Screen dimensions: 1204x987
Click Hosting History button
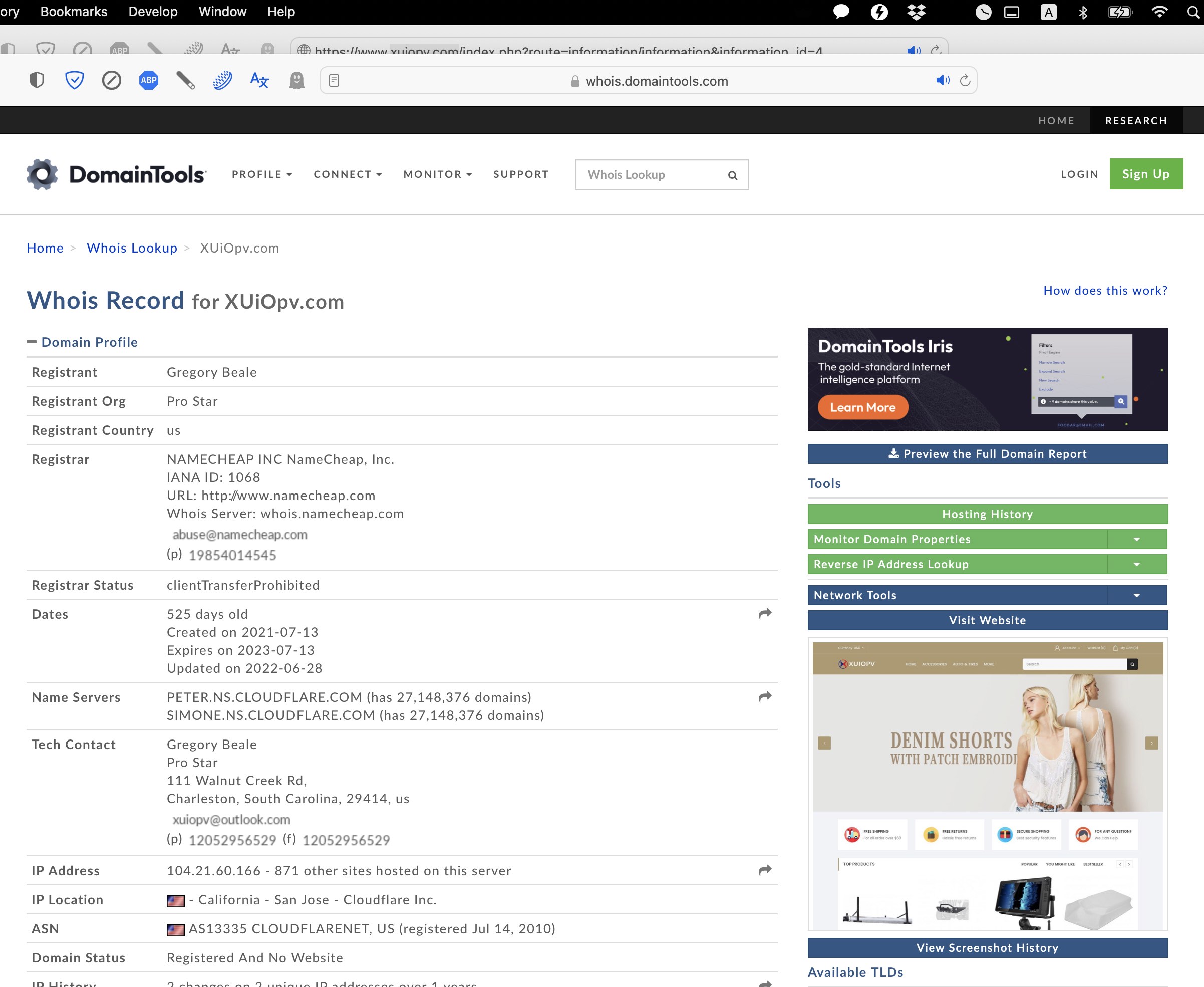988,514
